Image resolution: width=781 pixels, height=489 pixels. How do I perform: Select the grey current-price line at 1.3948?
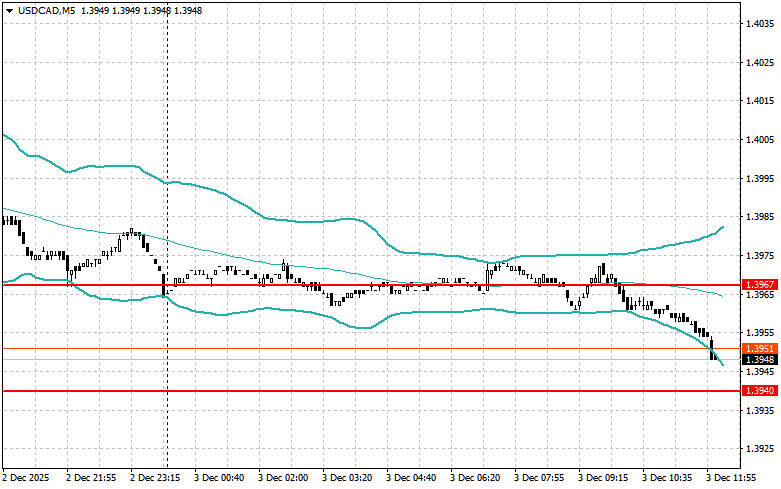[x=372, y=360]
